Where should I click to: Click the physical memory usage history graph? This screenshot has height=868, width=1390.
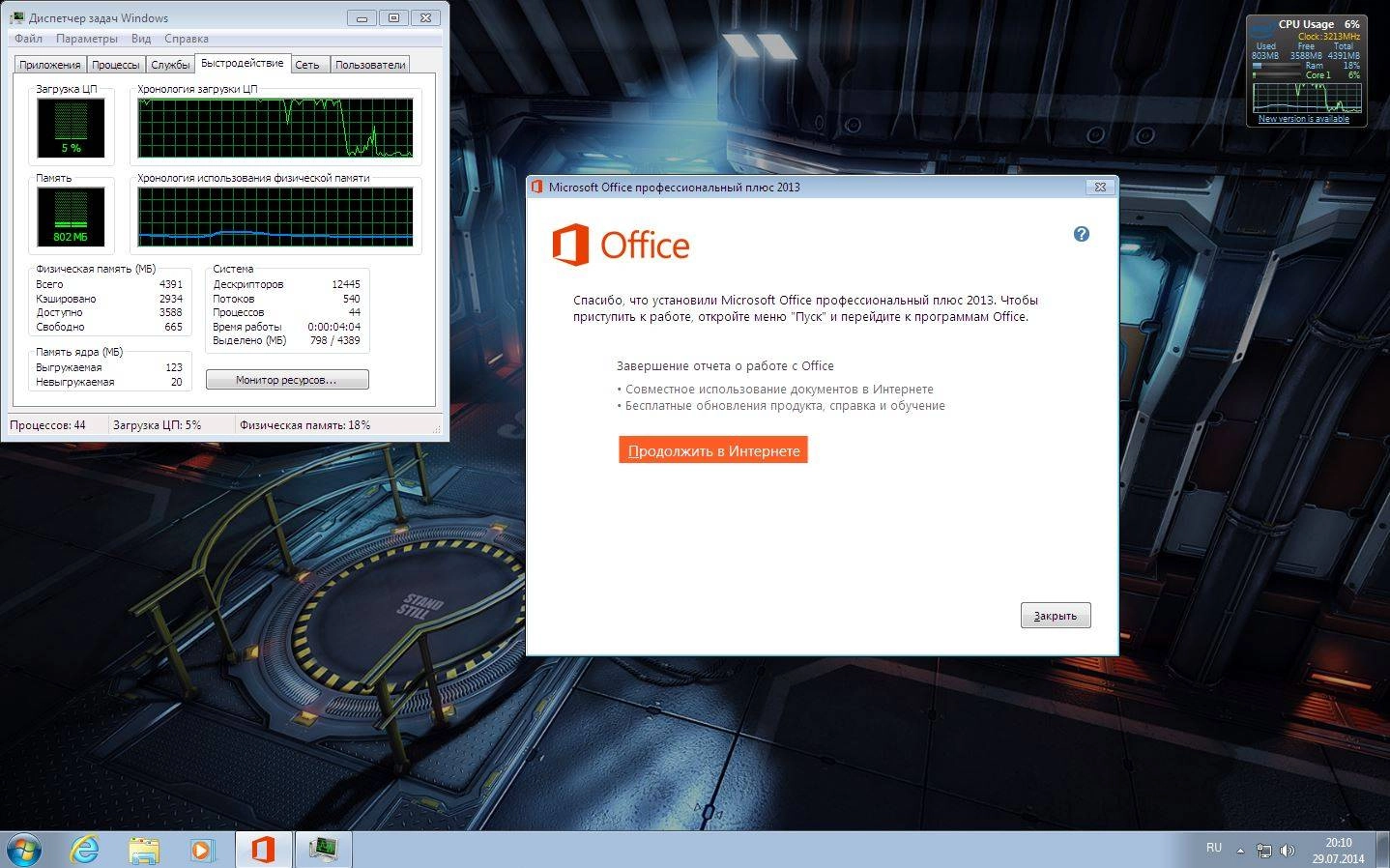coord(275,217)
